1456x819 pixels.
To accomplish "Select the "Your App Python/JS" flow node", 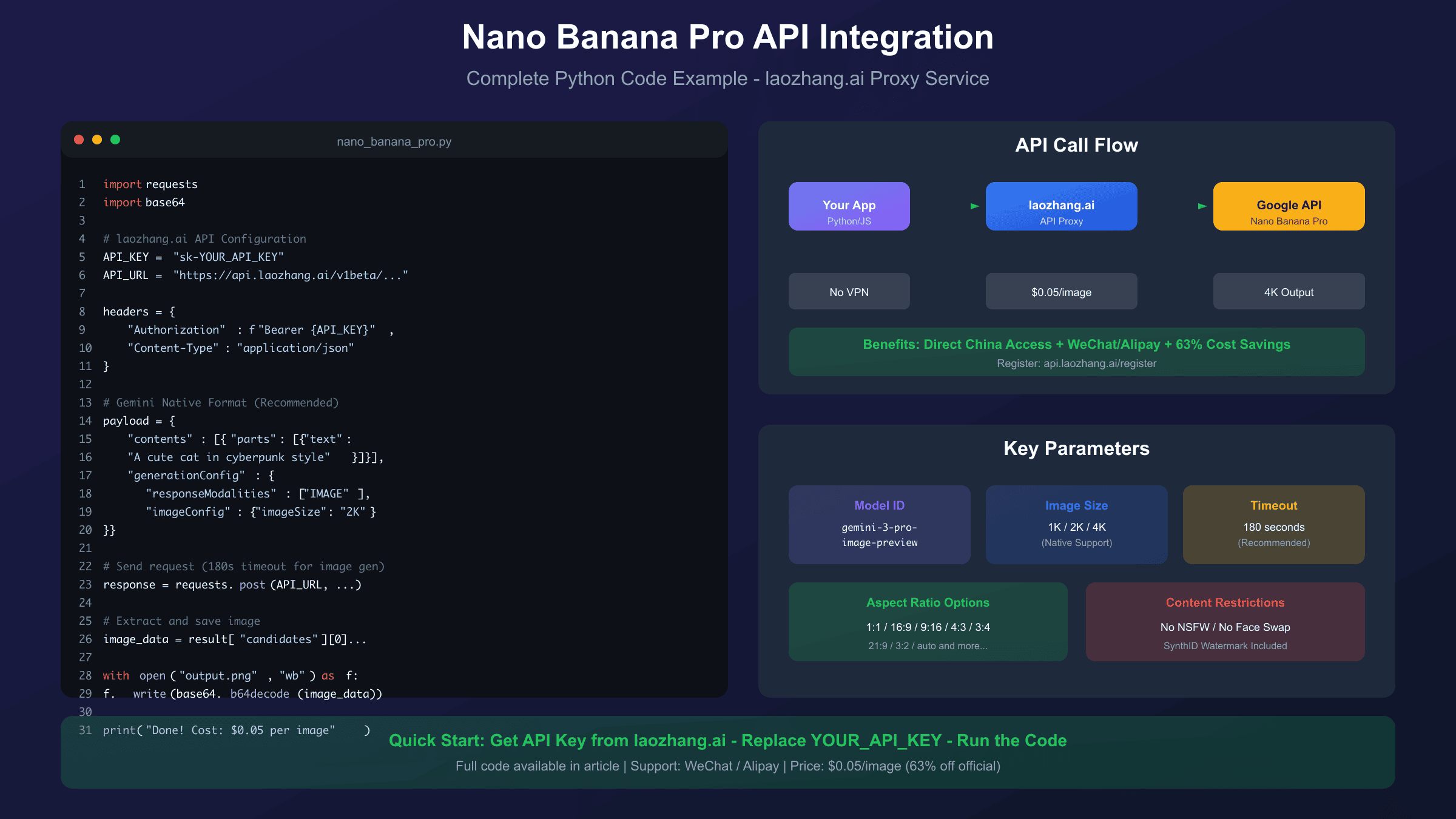I will pos(849,206).
